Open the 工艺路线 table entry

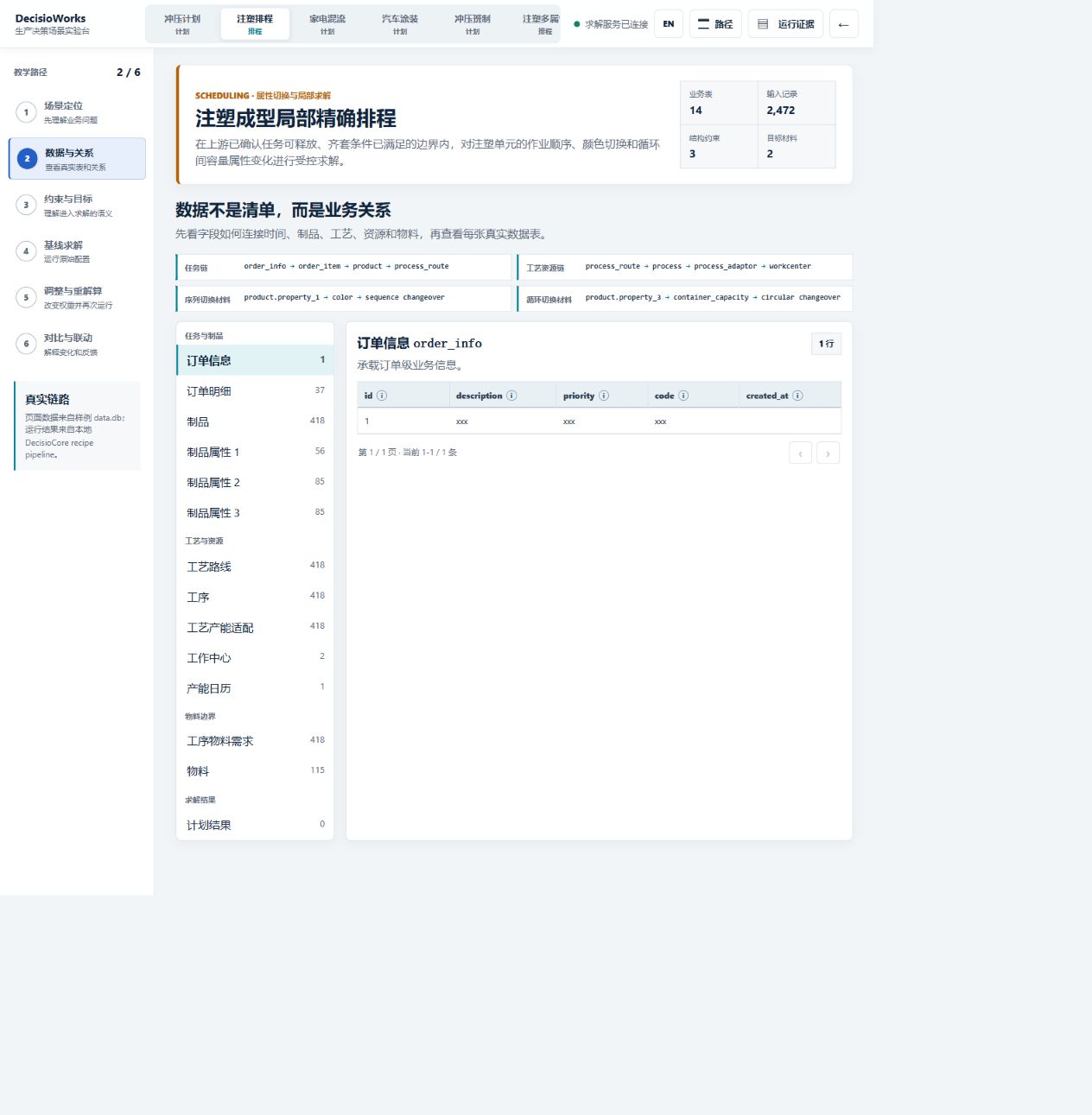click(x=255, y=566)
